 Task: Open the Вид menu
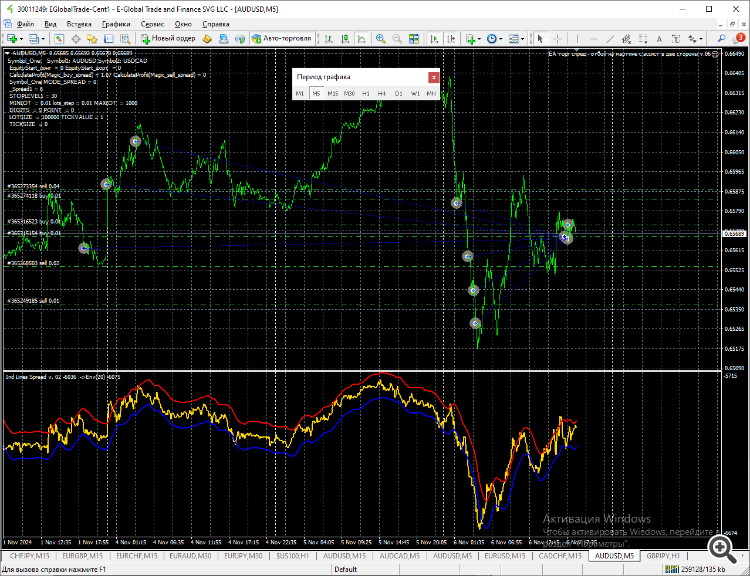point(50,24)
